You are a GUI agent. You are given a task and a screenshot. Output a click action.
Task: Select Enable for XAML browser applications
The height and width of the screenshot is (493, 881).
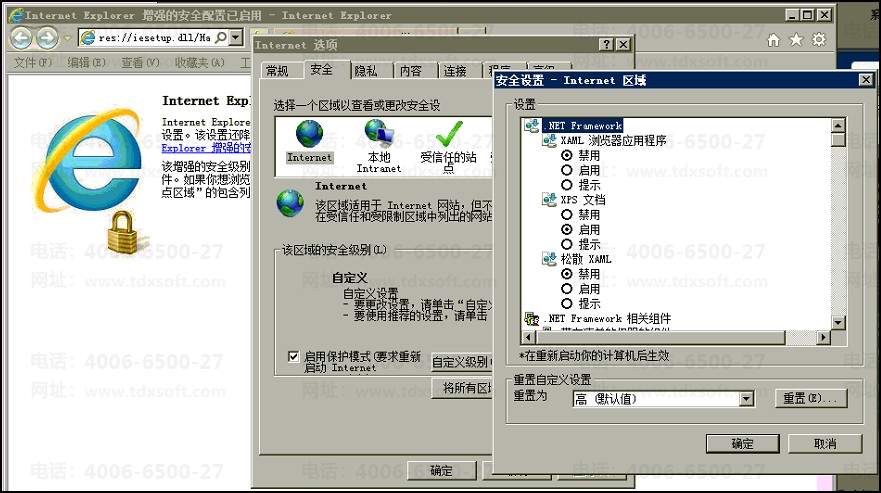[x=567, y=170]
